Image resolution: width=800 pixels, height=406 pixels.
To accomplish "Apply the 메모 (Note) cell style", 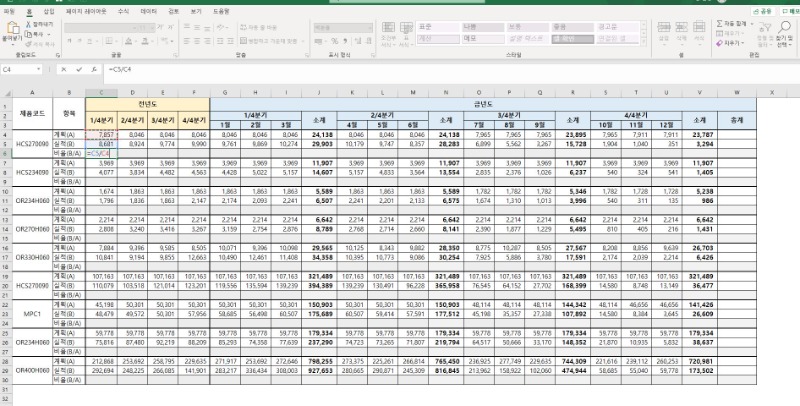I will tap(483, 38).
